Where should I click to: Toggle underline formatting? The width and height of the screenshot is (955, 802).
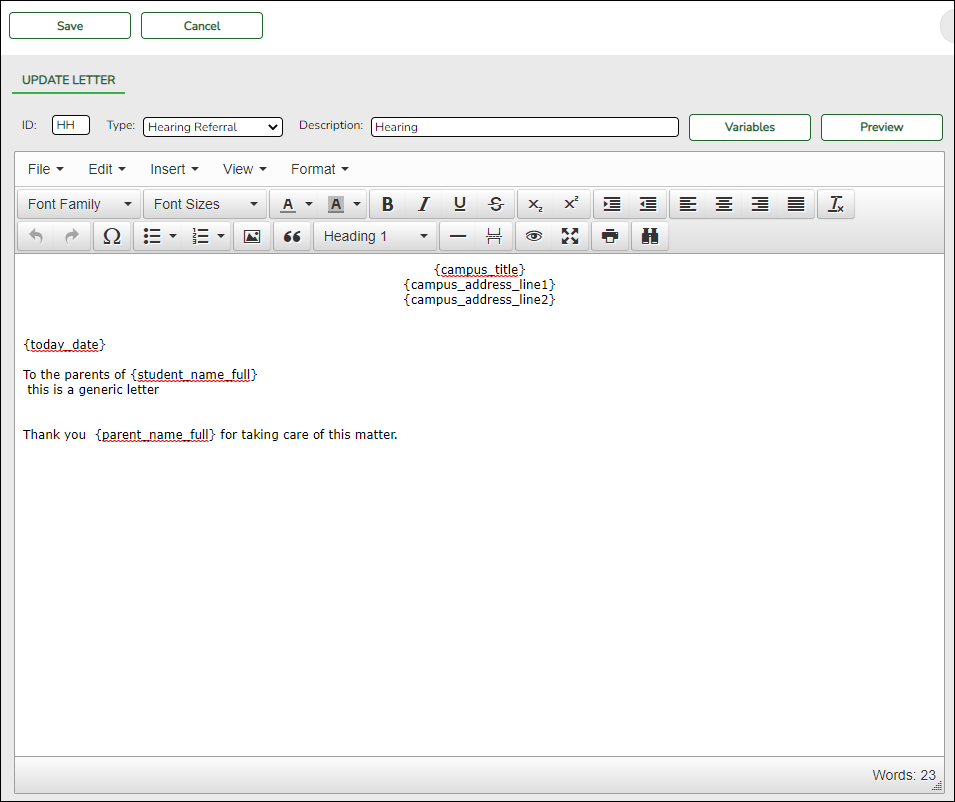pyautogui.click(x=460, y=204)
